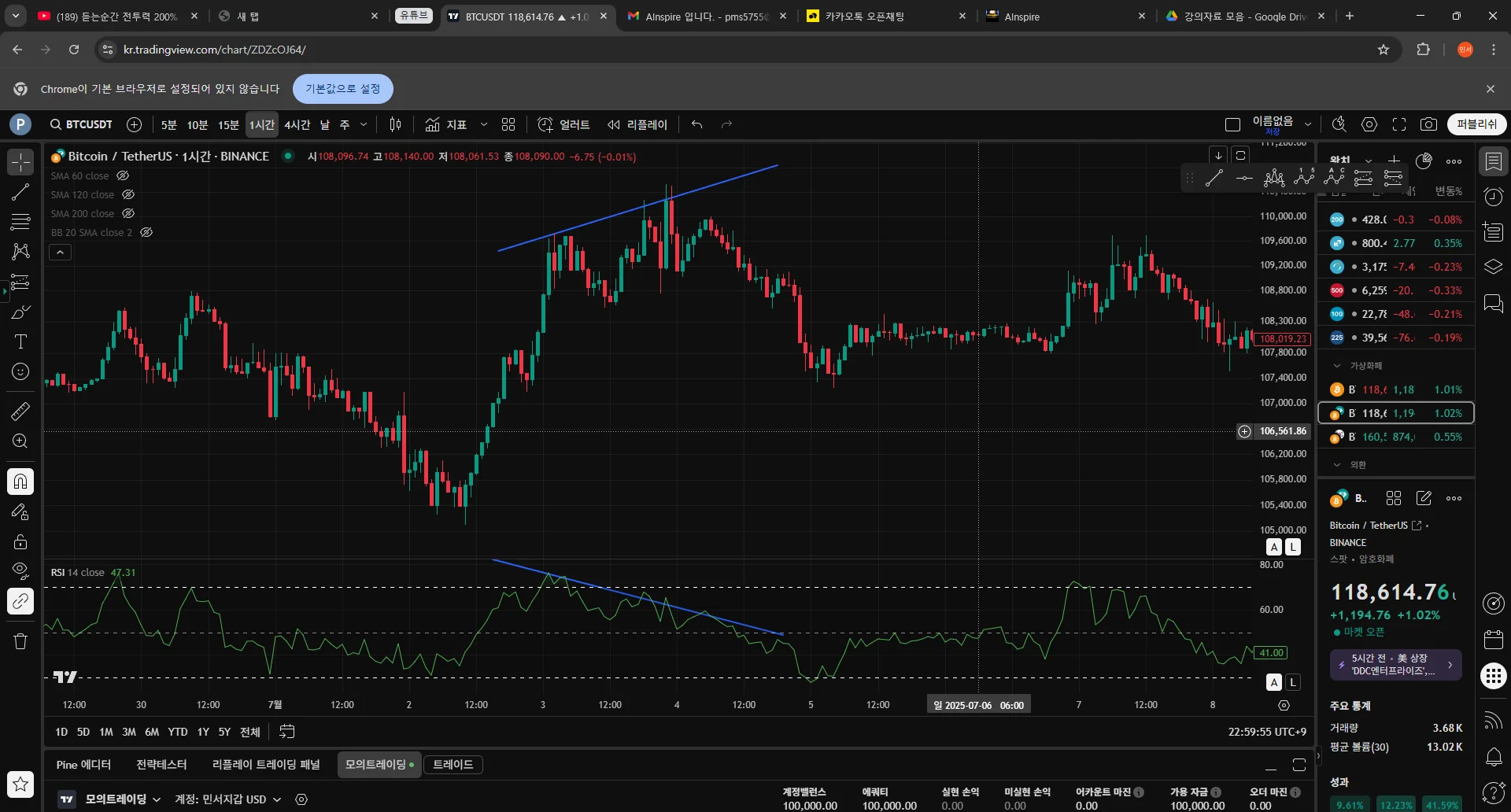
Task: Switch to the Pine 에디터 tab
Action: click(83, 765)
